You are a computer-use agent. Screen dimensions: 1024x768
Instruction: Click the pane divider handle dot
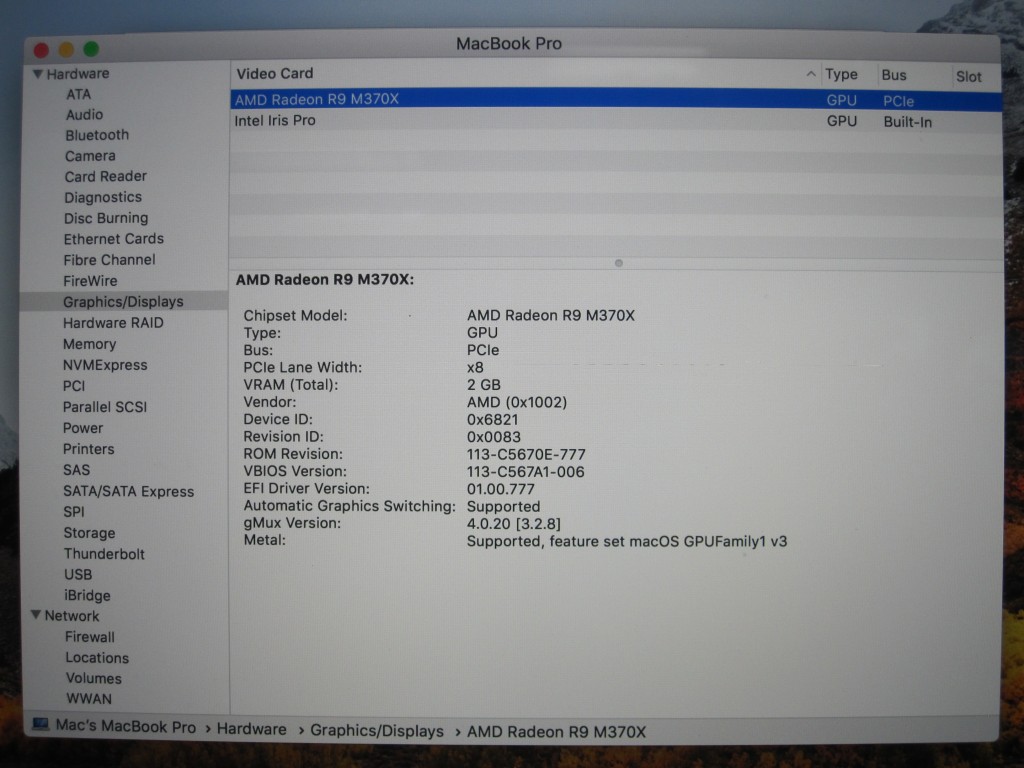tap(618, 263)
